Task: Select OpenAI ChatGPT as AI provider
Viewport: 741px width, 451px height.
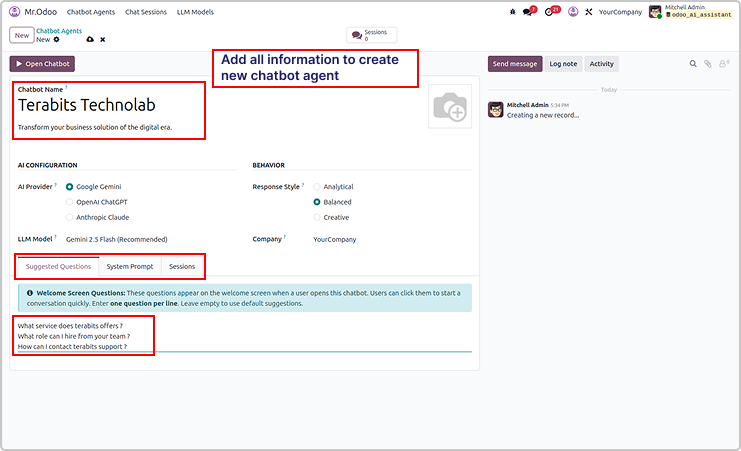Action: point(69,202)
